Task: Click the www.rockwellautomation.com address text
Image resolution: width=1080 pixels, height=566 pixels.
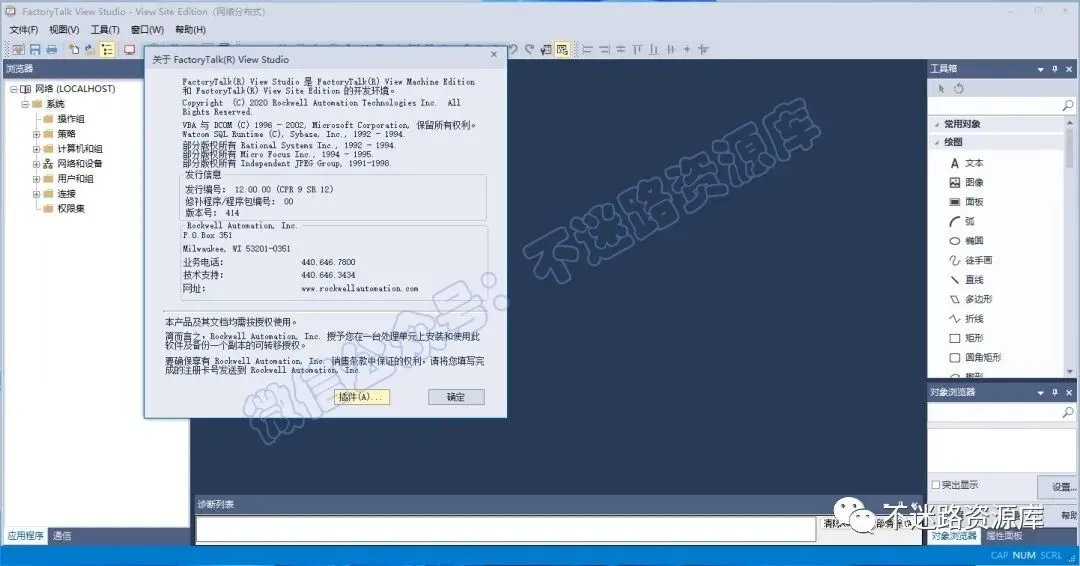Action: point(360,289)
